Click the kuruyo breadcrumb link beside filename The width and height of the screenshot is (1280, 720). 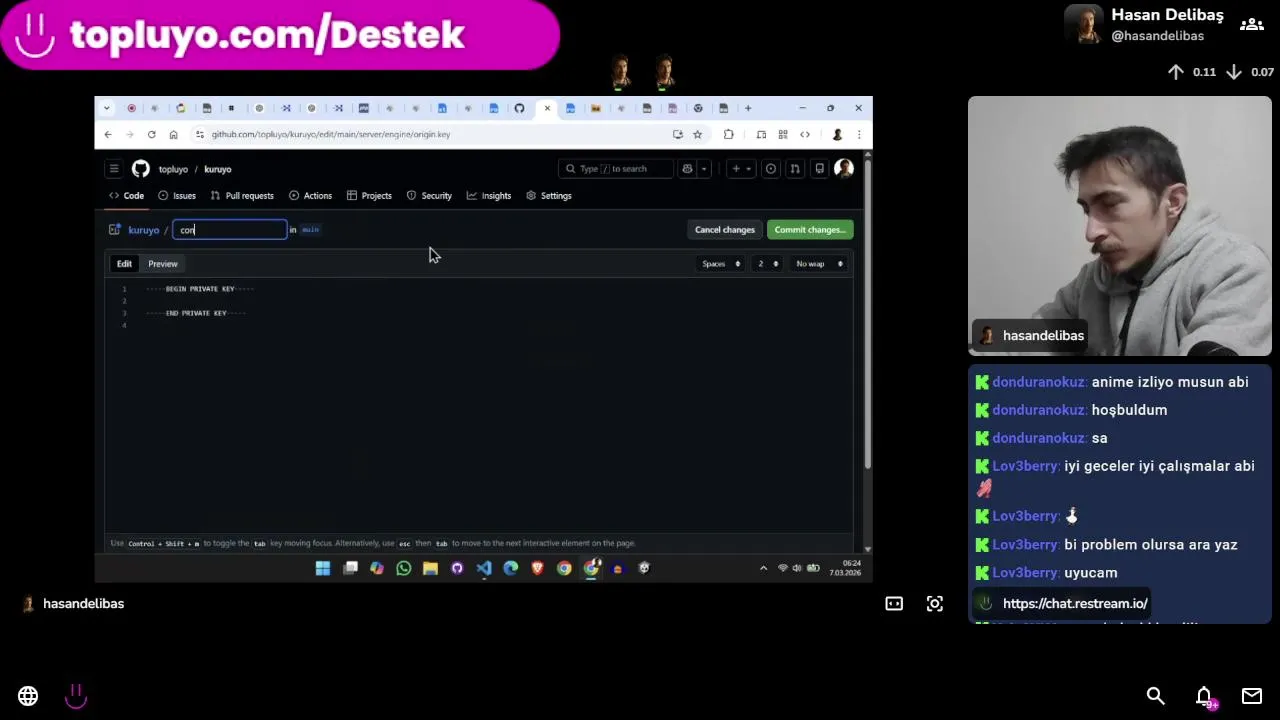144,230
